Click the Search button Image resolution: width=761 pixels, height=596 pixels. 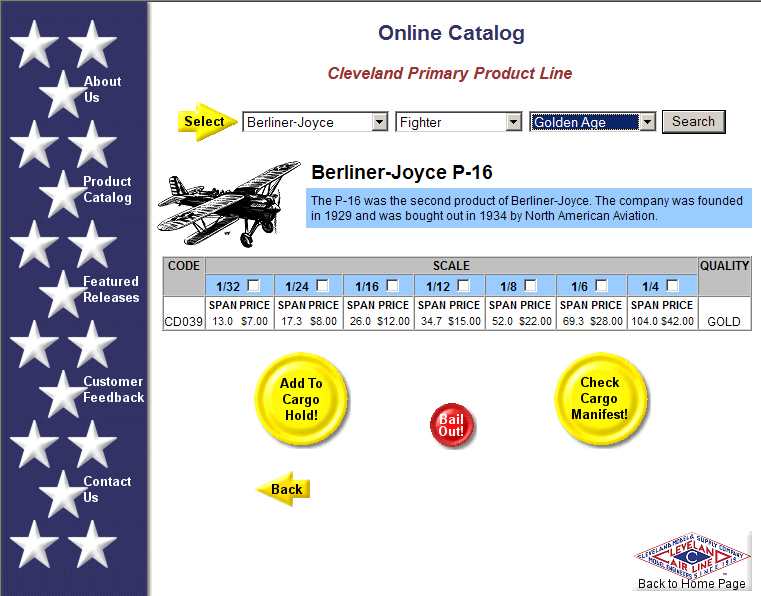(x=693, y=122)
